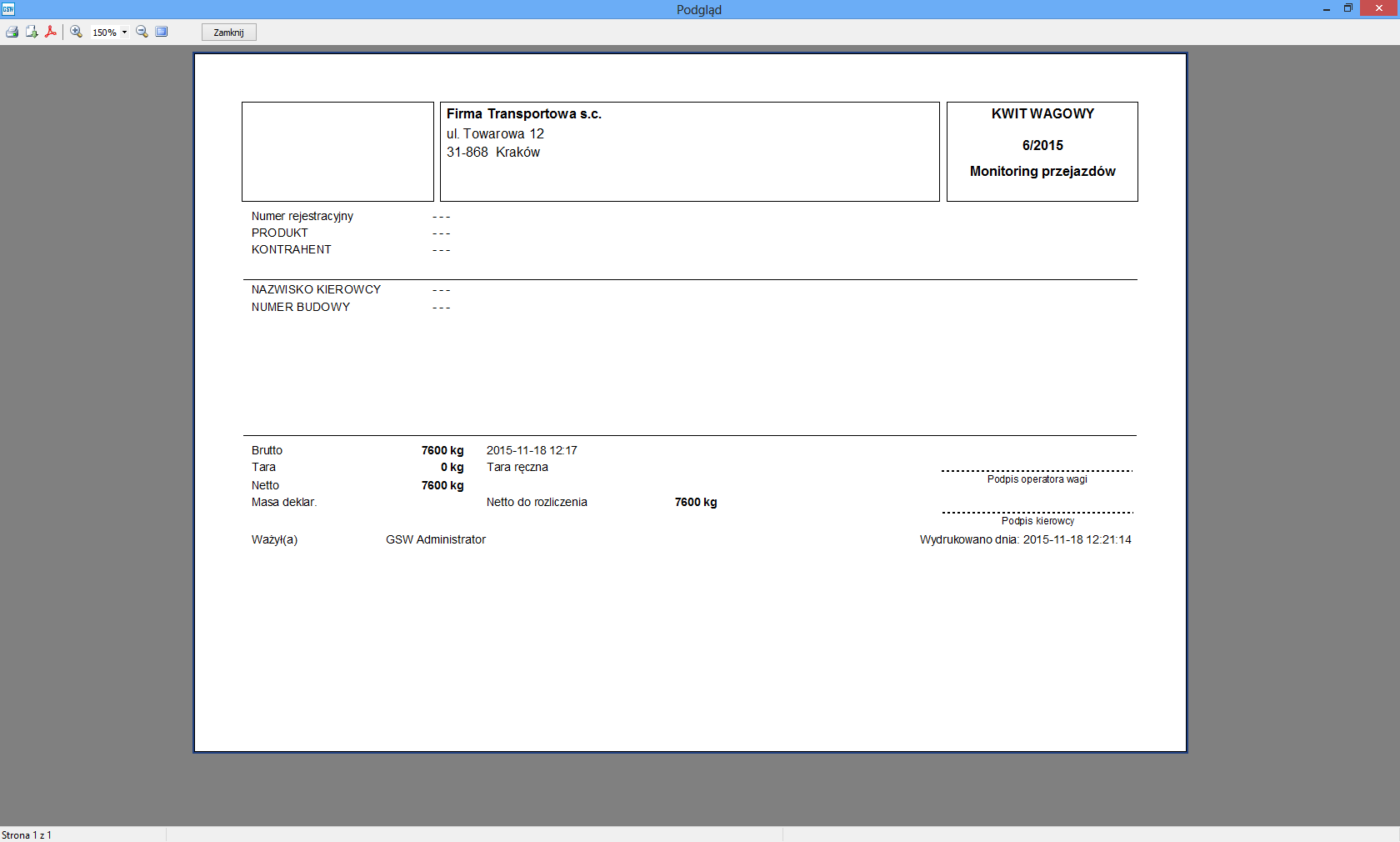Viewport: 1400px width, 842px height.
Task: Click the full page view icon
Action: pos(162,33)
